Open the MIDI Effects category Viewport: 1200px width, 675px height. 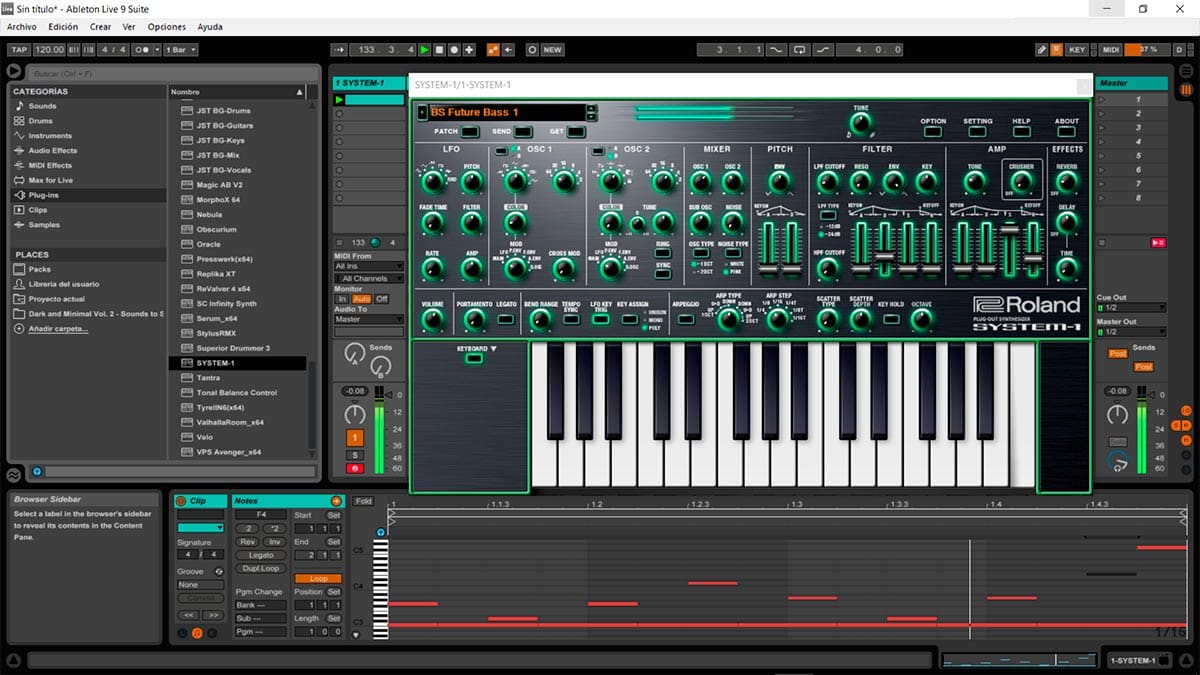point(50,165)
